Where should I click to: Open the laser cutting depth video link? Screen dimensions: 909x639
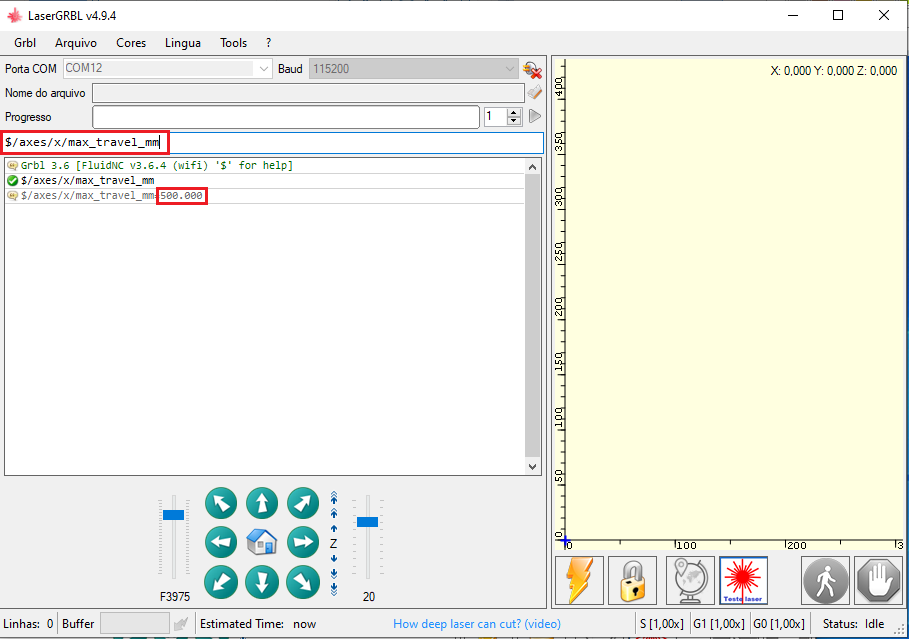click(477, 623)
